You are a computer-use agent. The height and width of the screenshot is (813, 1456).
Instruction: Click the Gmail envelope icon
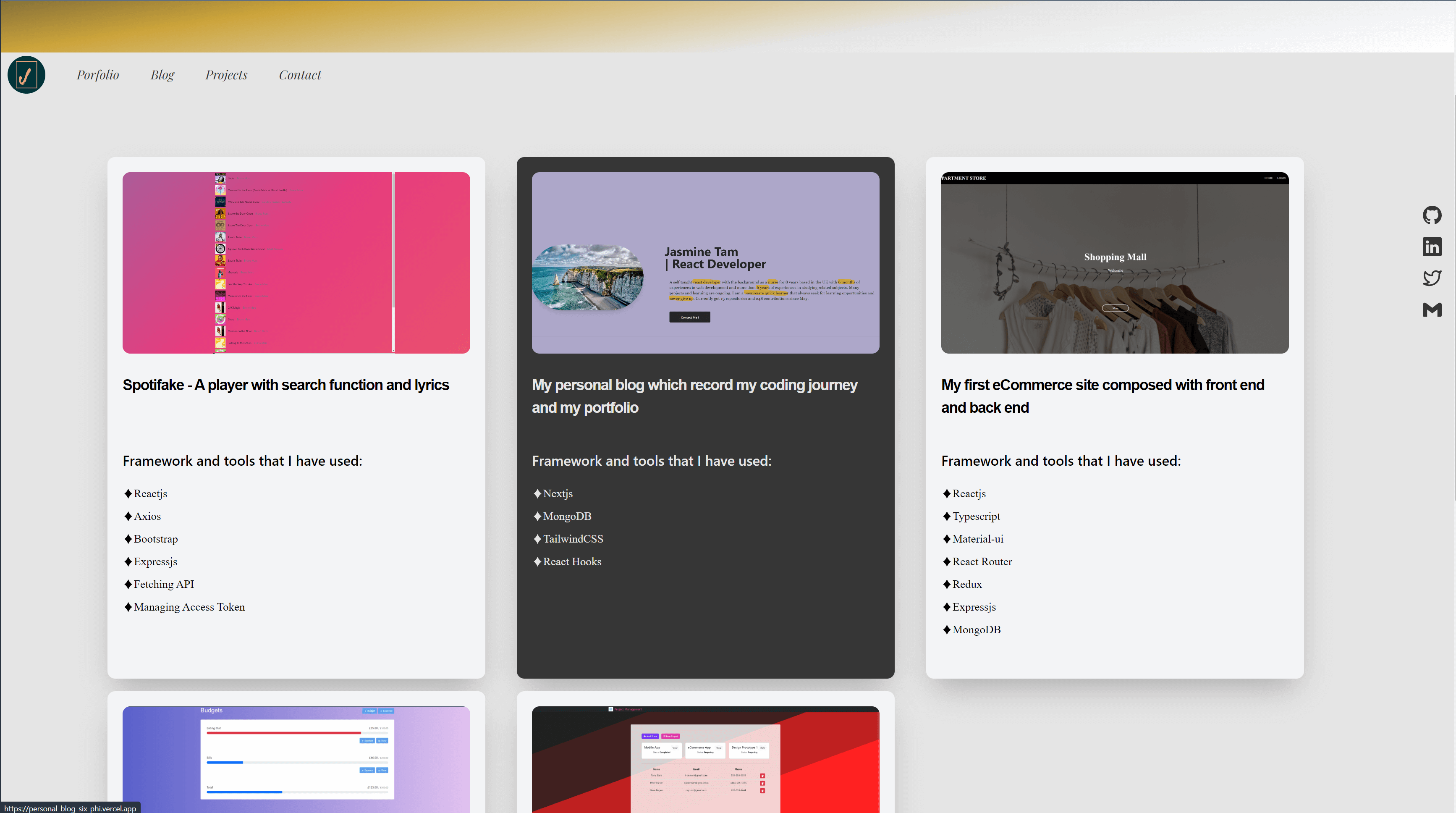[x=1432, y=310]
